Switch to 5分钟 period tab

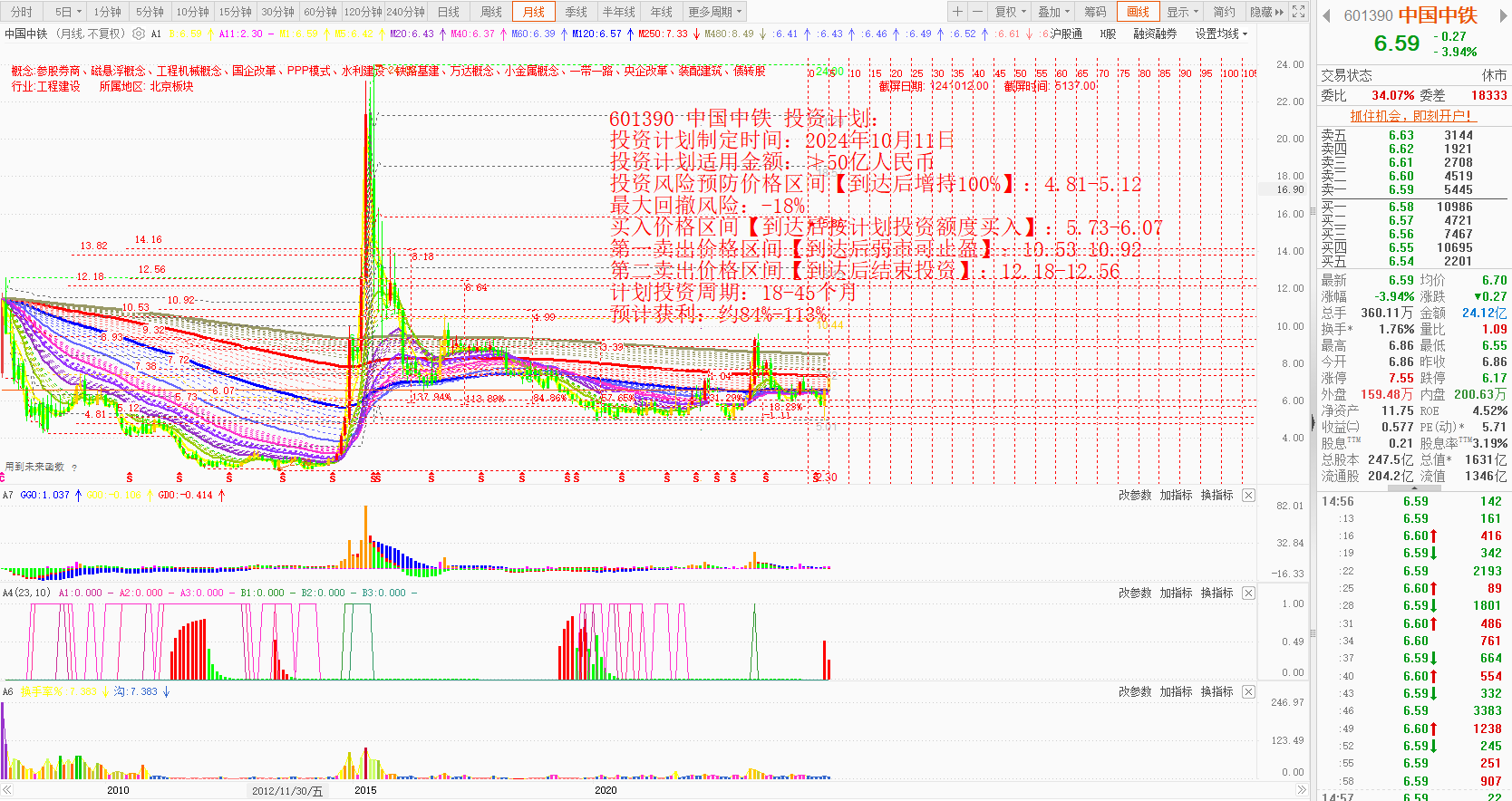pos(150,12)
